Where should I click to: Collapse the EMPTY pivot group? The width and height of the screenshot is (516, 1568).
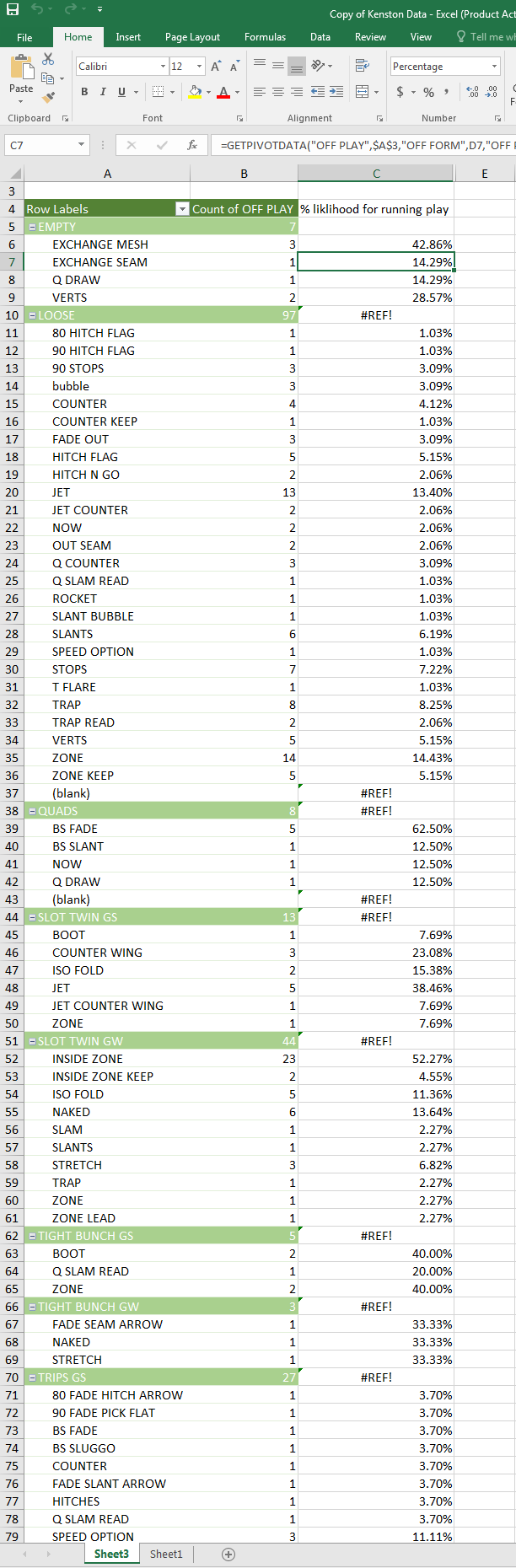coord(32,227)
